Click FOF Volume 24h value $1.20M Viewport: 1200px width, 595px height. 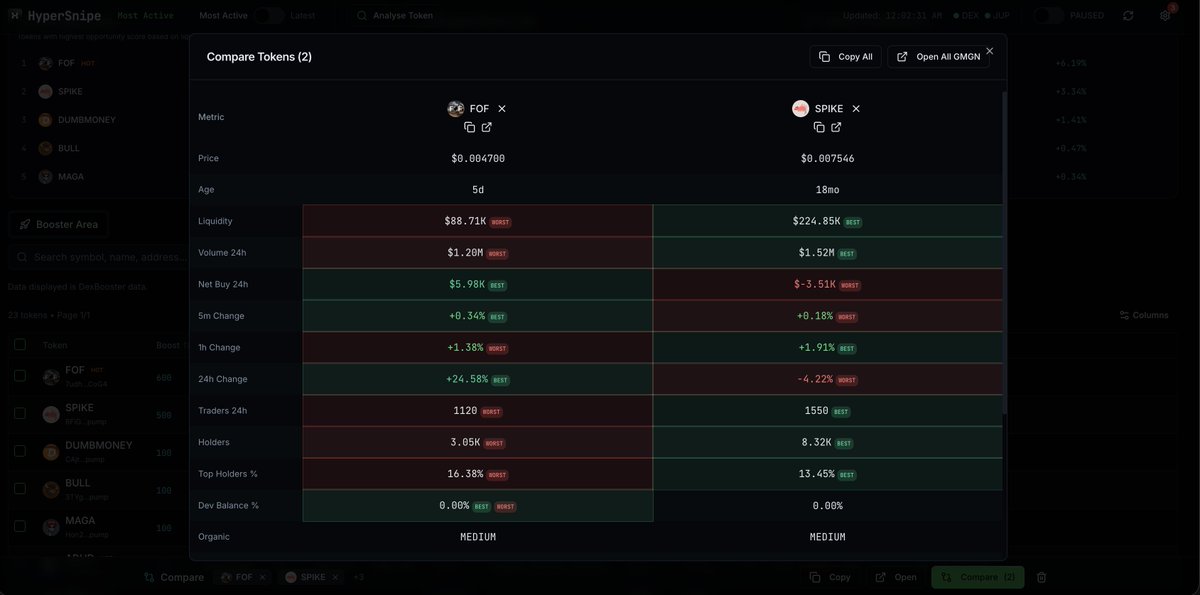(x=465, y=253)
